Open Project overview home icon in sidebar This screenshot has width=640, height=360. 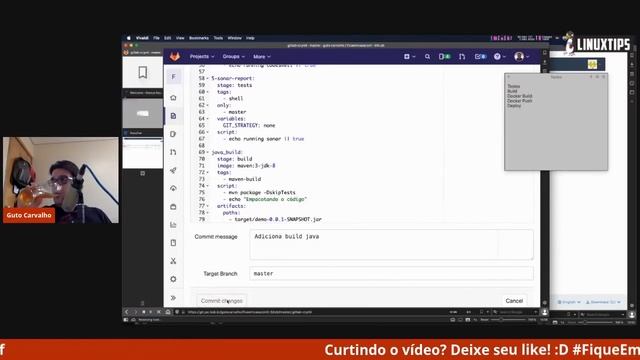click(173, 98)
